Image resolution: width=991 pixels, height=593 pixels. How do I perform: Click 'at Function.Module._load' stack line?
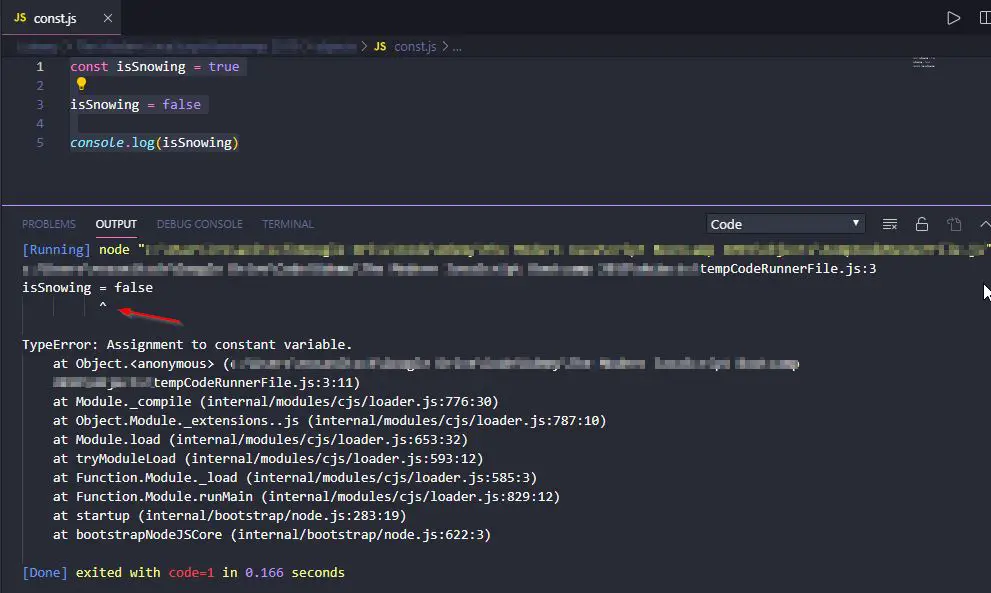click(x=295, y=477)
